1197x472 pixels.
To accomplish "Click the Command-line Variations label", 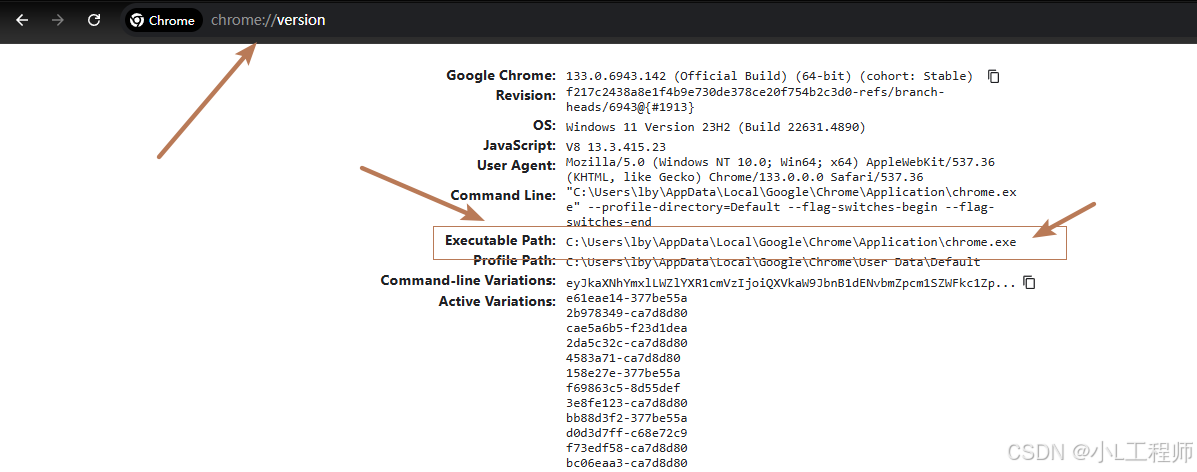I will (x=468, y=281).
